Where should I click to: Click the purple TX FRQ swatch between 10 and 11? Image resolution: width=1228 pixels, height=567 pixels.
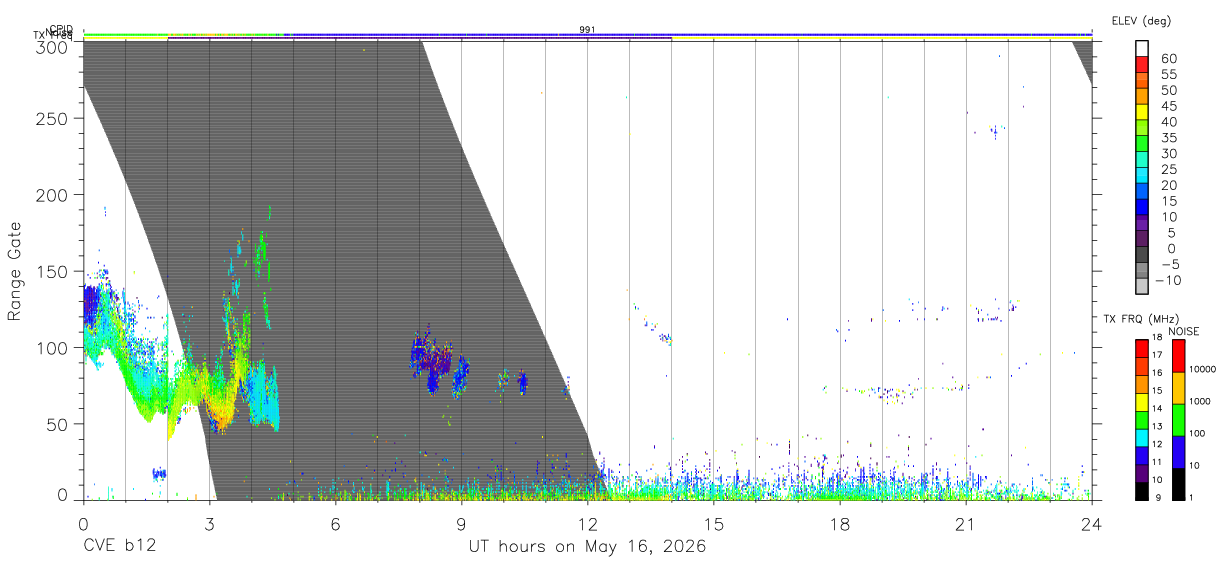[1140, 472]
